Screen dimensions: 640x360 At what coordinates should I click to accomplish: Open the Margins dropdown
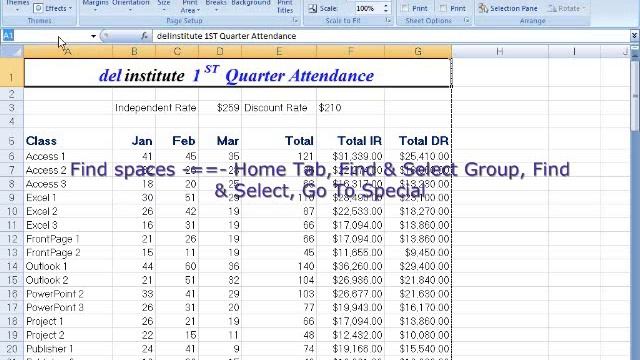95,5
